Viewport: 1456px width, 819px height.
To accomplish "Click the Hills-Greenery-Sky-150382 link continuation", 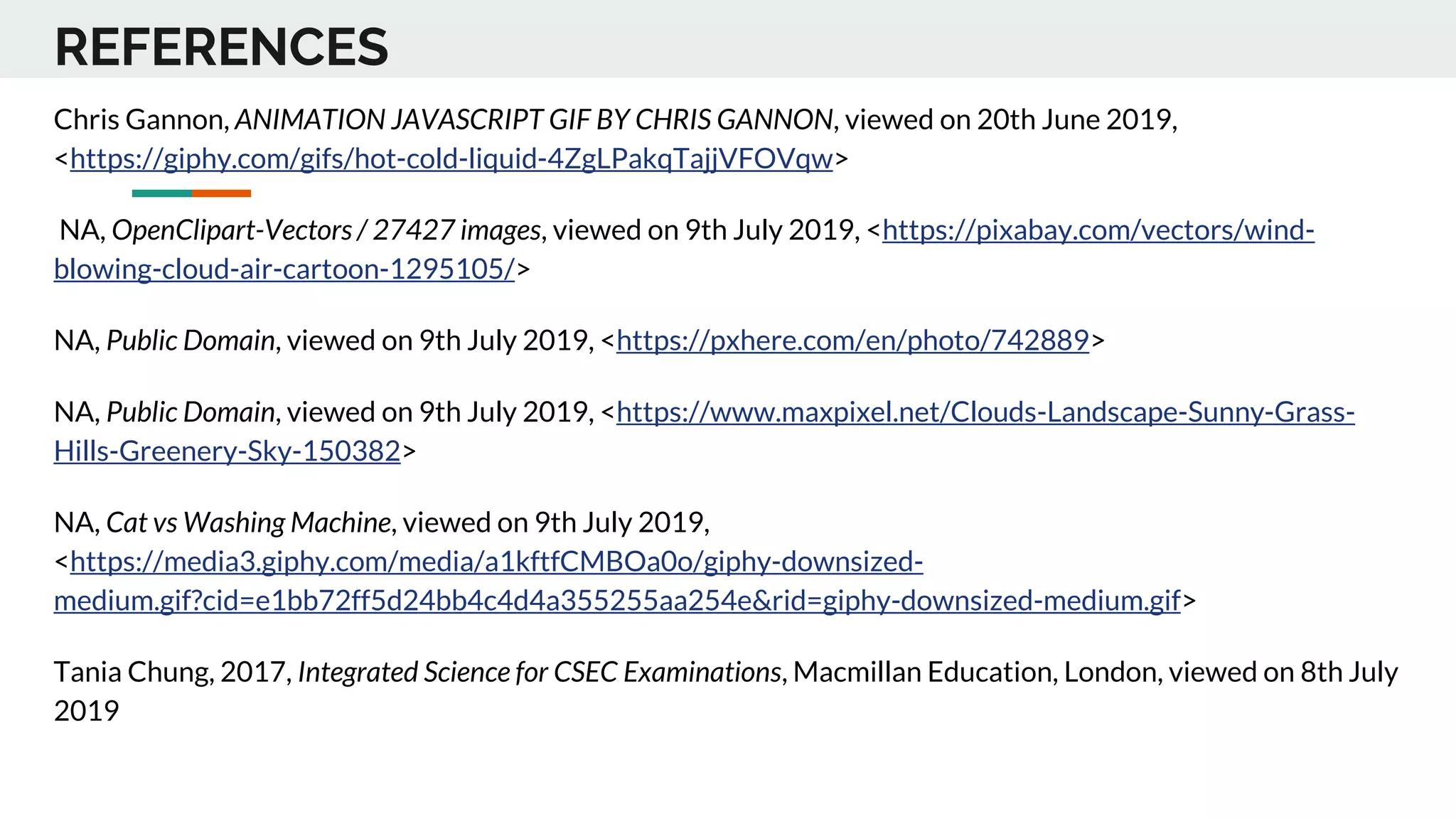I will (x=227, y=451).
